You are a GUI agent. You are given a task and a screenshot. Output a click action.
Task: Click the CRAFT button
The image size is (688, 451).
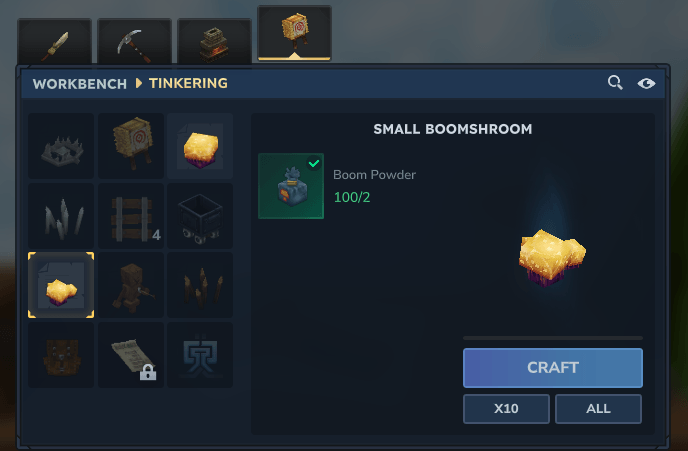pos(553,368)
